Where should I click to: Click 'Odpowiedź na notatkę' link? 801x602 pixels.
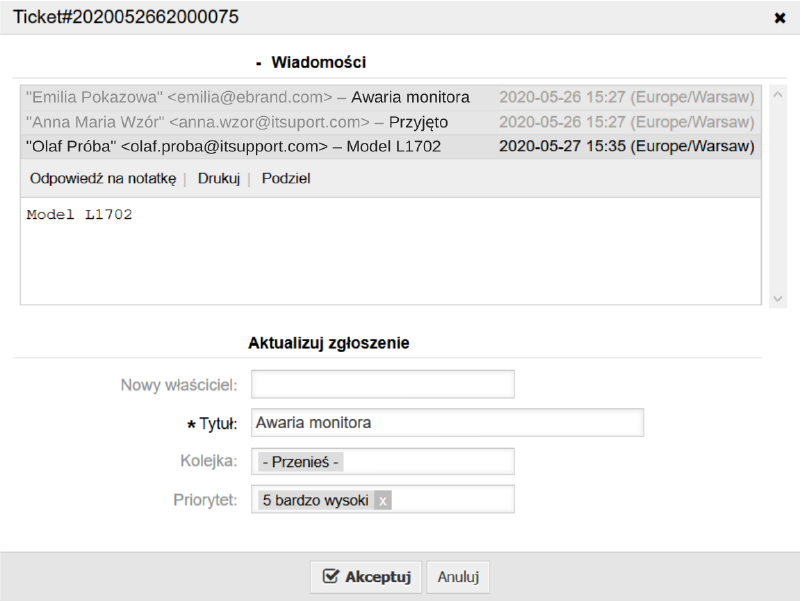tap(103, 178)
